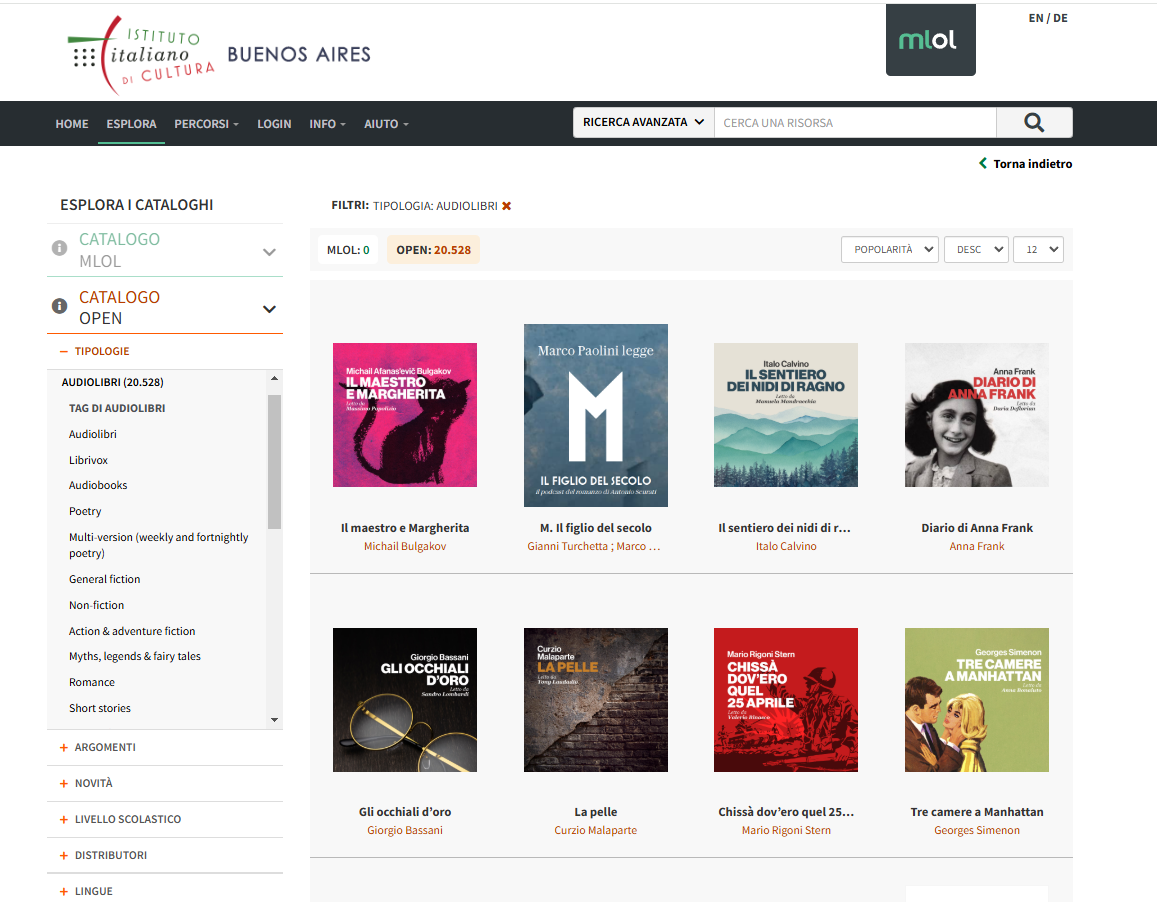Open author link Curzio Malaparte
Viewport: 1157px width, 902px height.
(x=595, y=830)
